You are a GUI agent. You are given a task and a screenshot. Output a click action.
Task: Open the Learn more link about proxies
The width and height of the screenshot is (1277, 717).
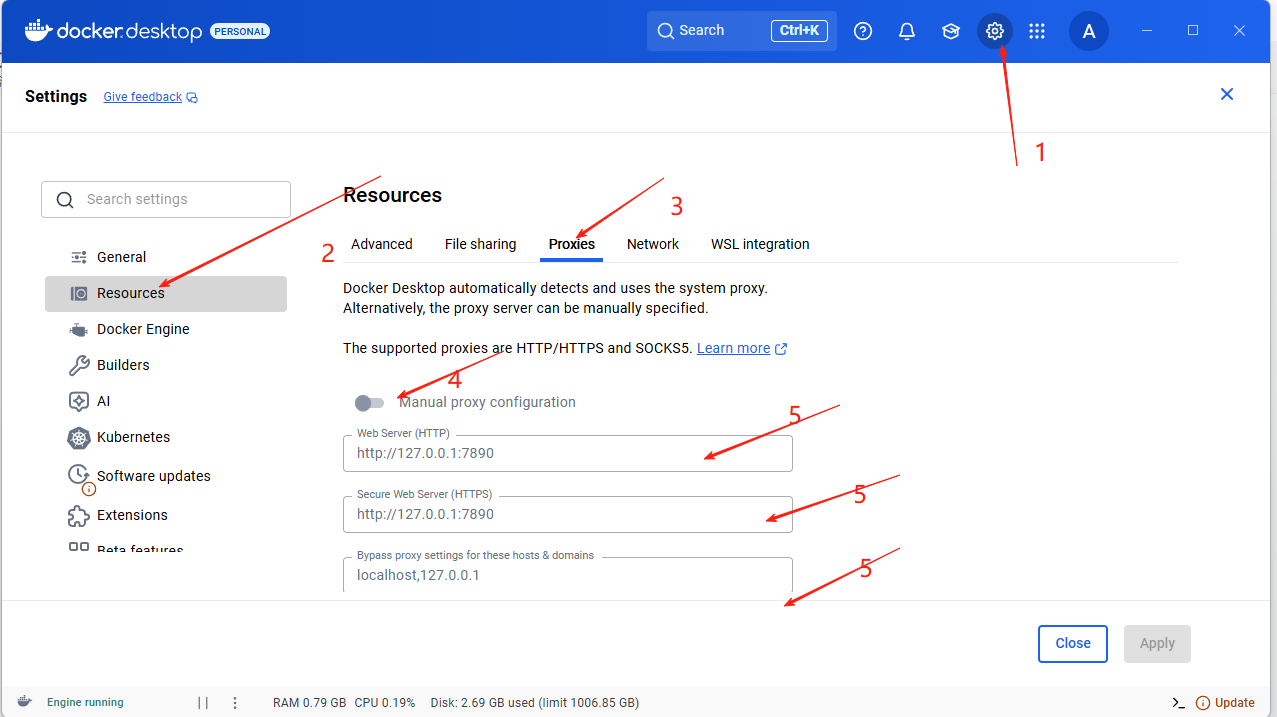pyautogui.click(x=734, y=348)
